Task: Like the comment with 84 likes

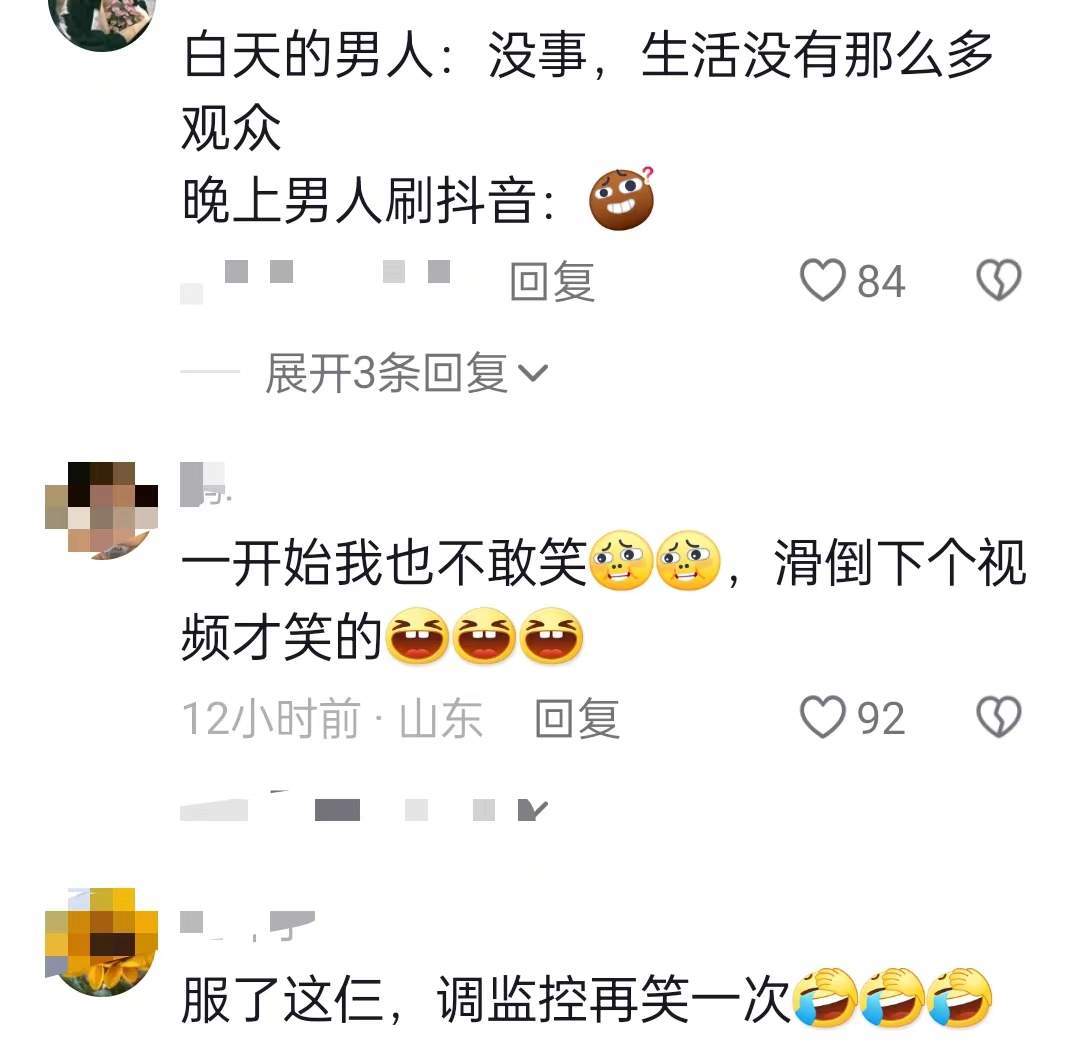Action: coord(822,280)
